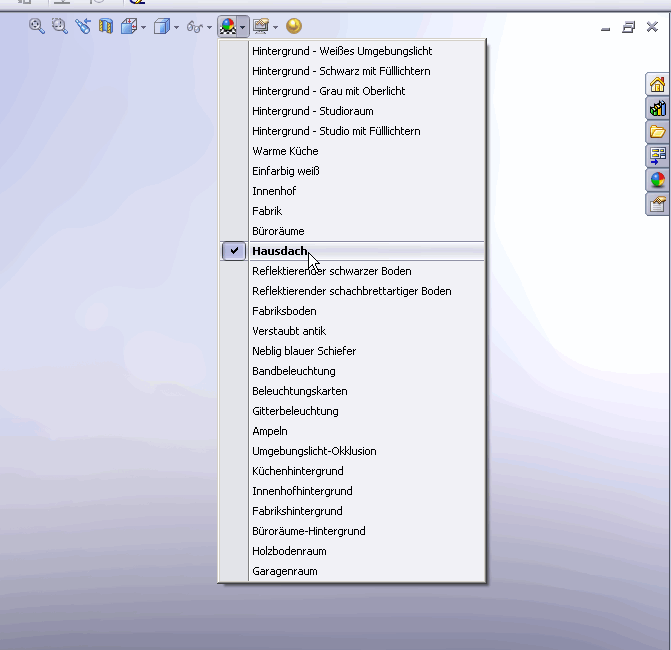This screenshot has width=671, height=650.
Task: Select the Fabrik scene entry
Action: pos(352,211)
